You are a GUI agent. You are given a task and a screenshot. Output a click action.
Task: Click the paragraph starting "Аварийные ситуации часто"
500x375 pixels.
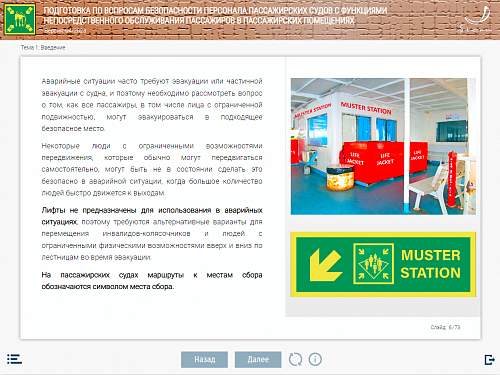click(x=152, y=105)
